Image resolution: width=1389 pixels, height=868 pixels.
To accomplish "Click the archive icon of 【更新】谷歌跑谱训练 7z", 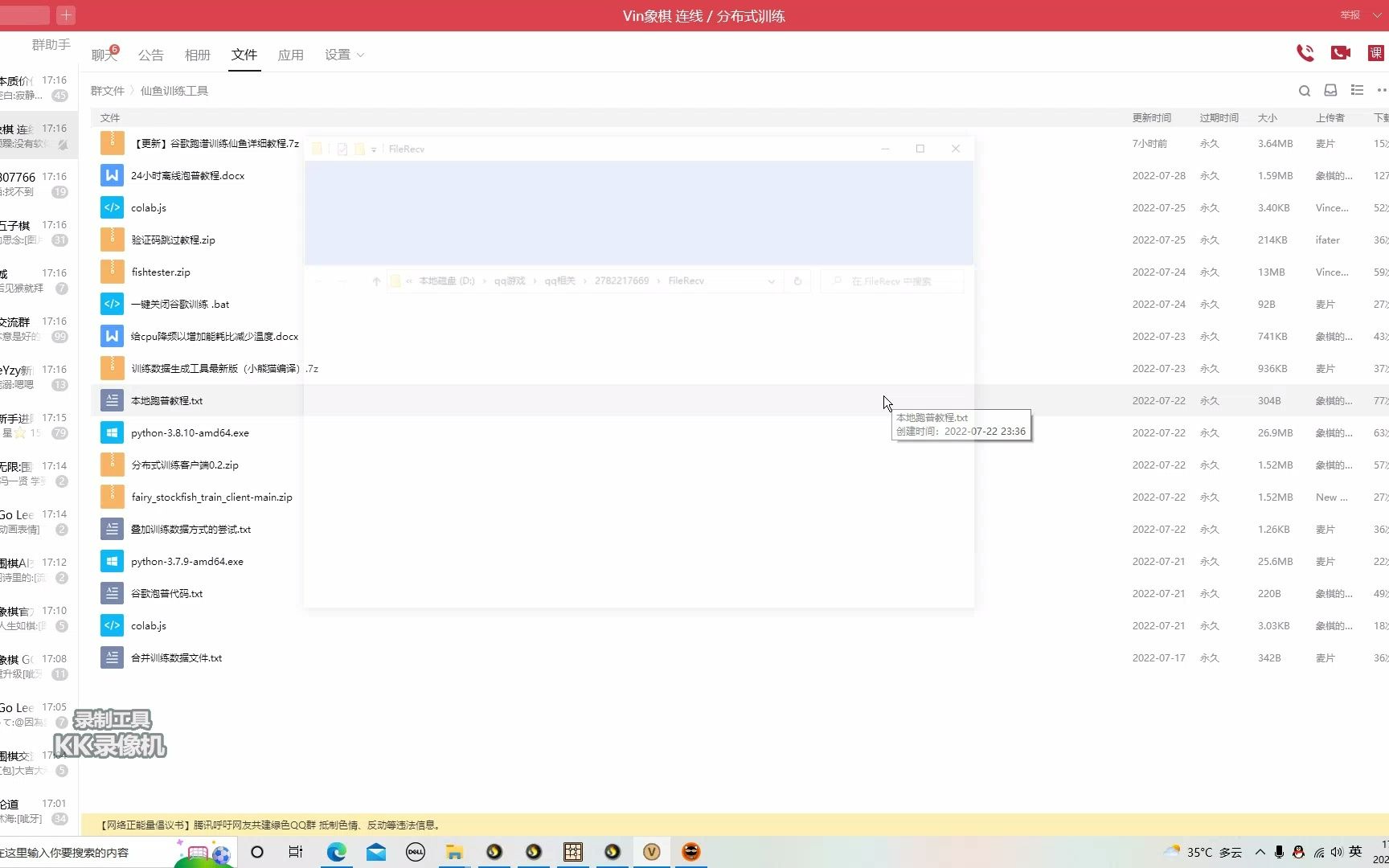I will [x=112, y=143].
